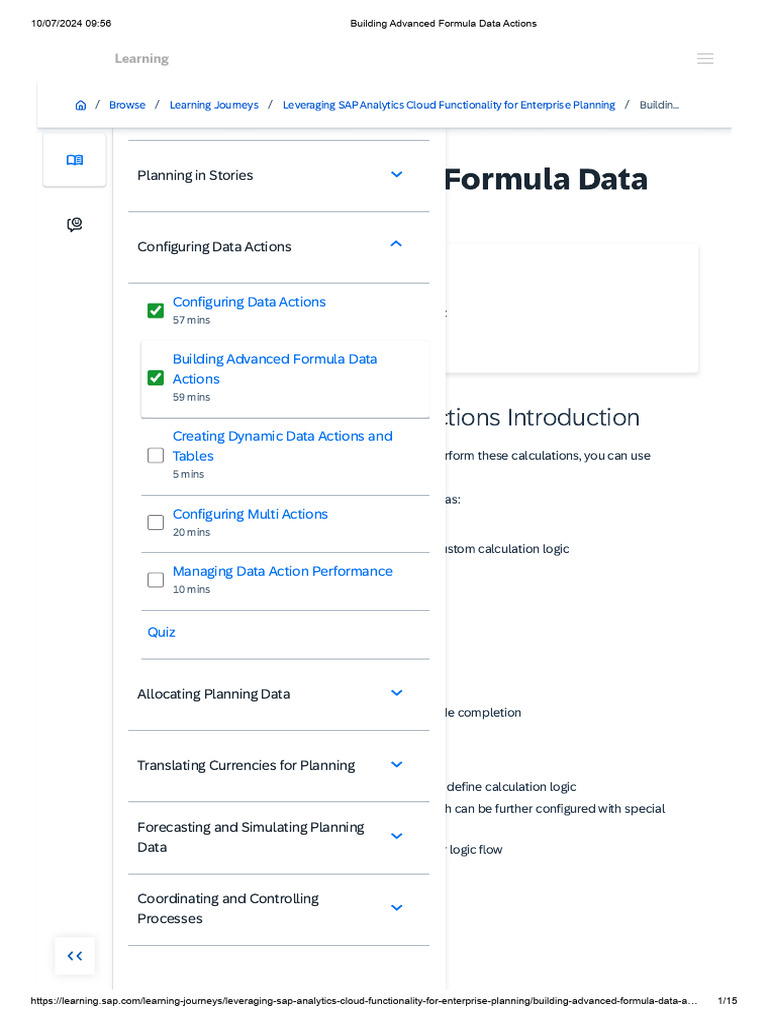The width and height of the screenshot is (768, 1024).
Task: Collapse the Configuring Data Actions section
Action: tap(396, 245)
